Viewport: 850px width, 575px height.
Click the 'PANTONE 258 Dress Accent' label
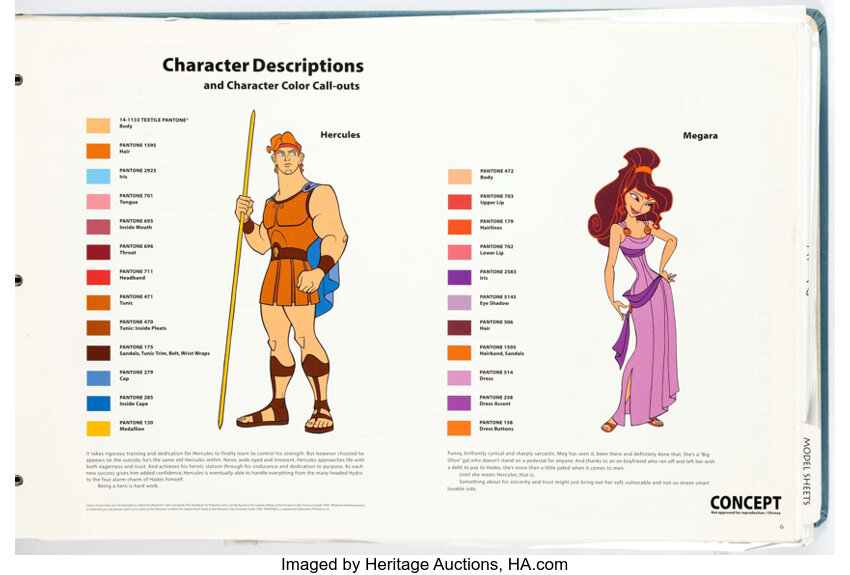pyautogui.click(x=496, y=400)
